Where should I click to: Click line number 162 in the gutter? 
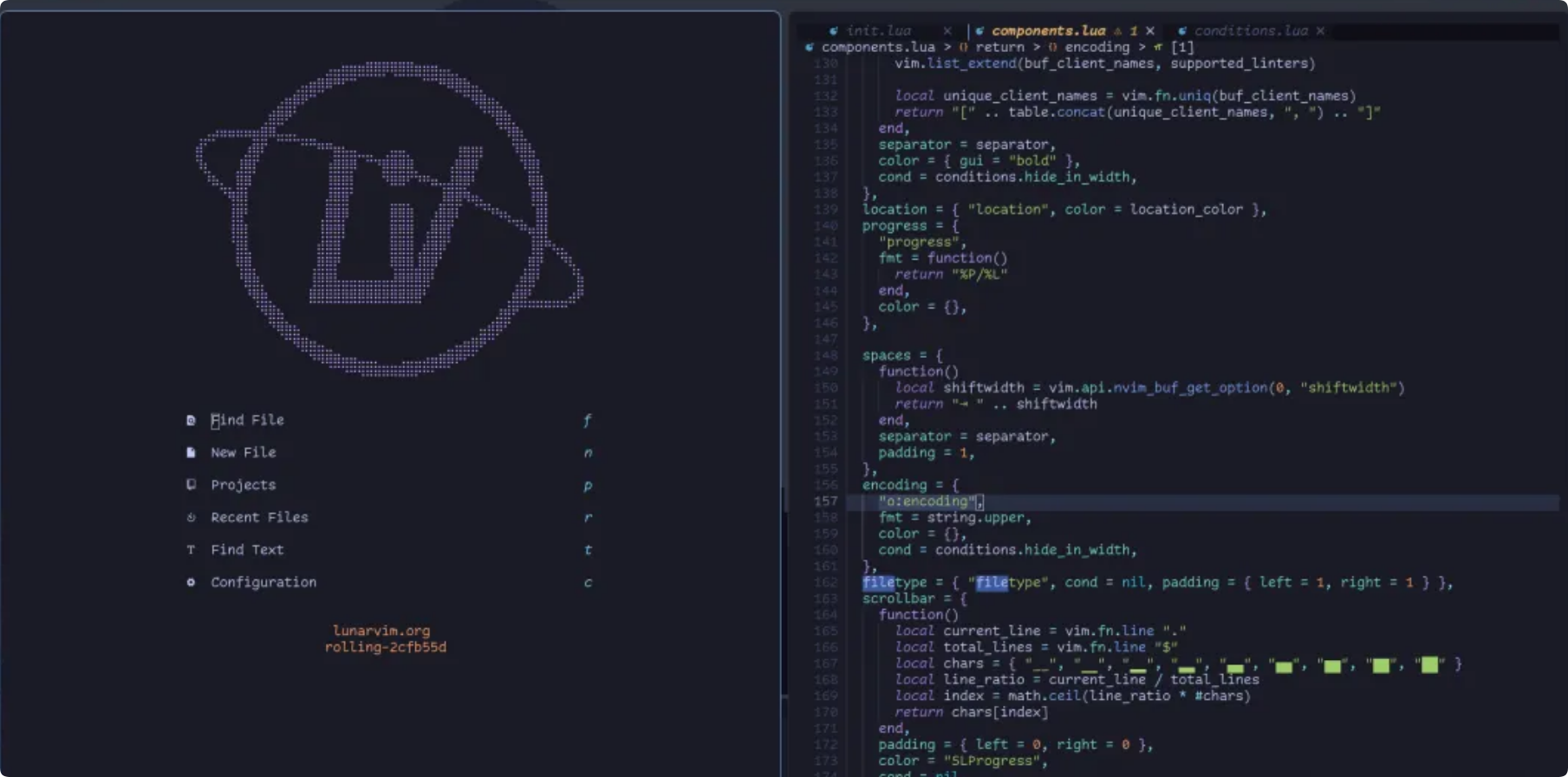pos(826,582)
